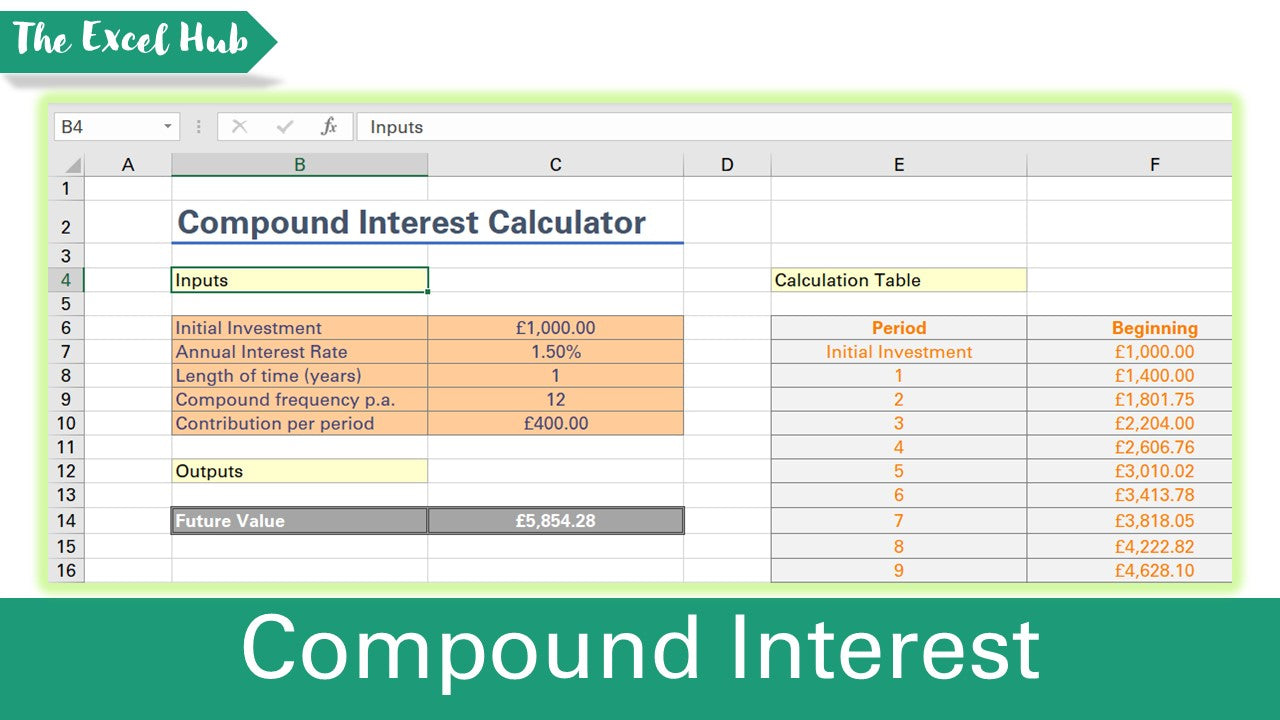This screenshot has width=1280, height=720.
Task: Click the £5,854.28 result cell
Action: (556, 520)
